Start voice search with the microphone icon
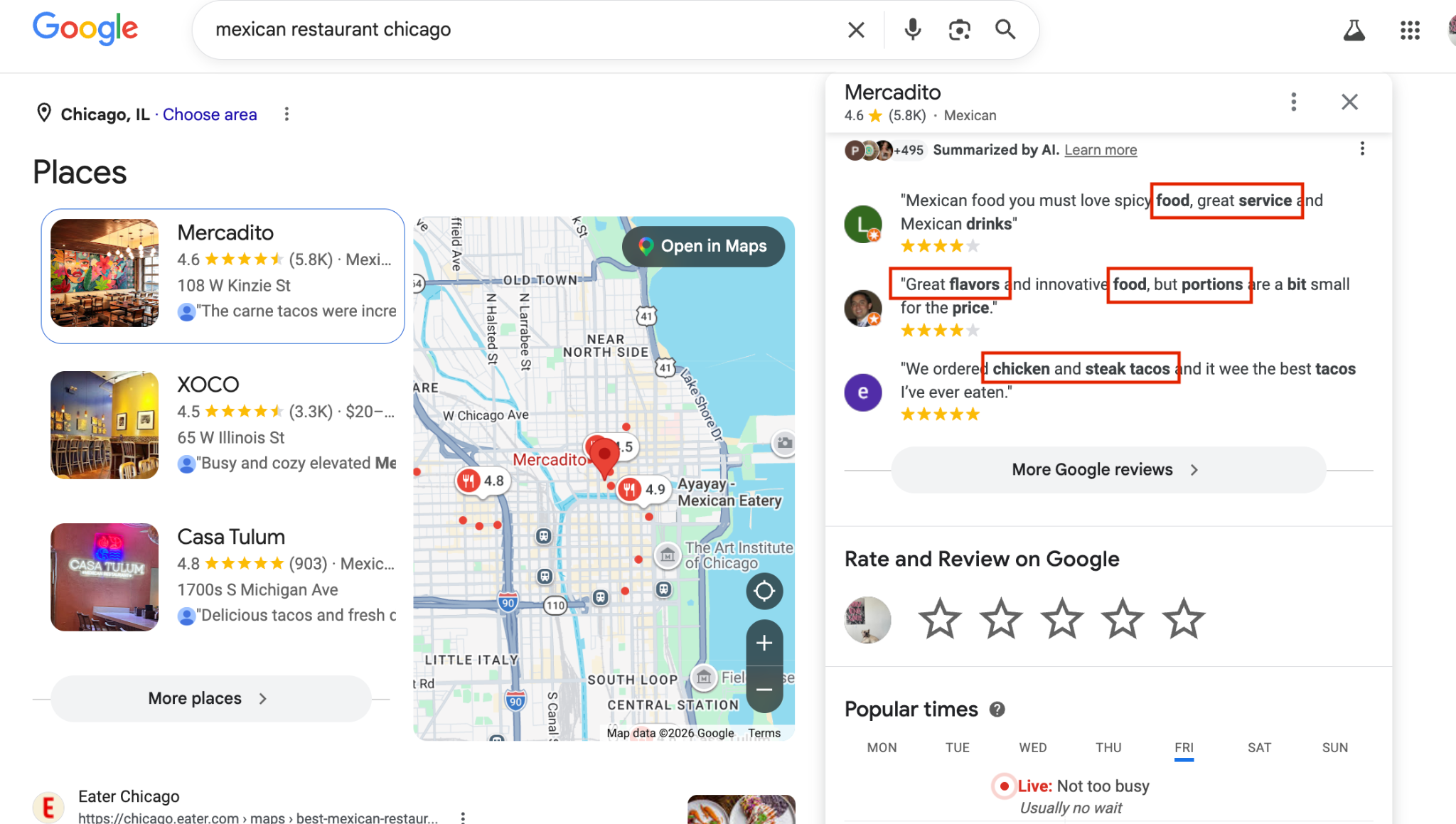 pyautogui.click(x=913, y=30)
